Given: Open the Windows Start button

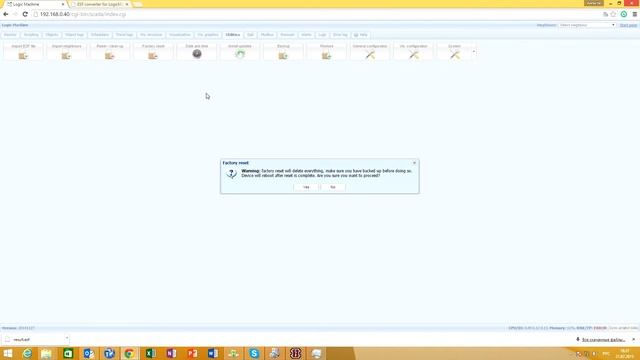Looking at the screenshot, I should click(x=8, y=353).
